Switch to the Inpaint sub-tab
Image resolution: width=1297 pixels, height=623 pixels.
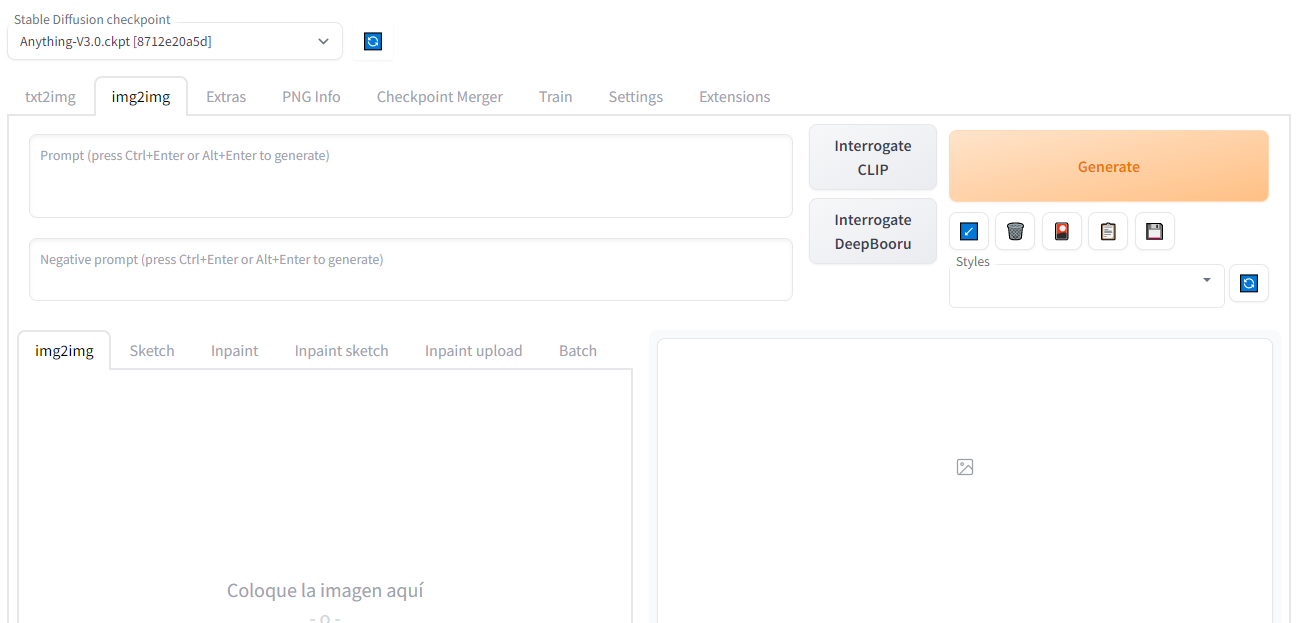pyautogui.click(x=235, y=351)
